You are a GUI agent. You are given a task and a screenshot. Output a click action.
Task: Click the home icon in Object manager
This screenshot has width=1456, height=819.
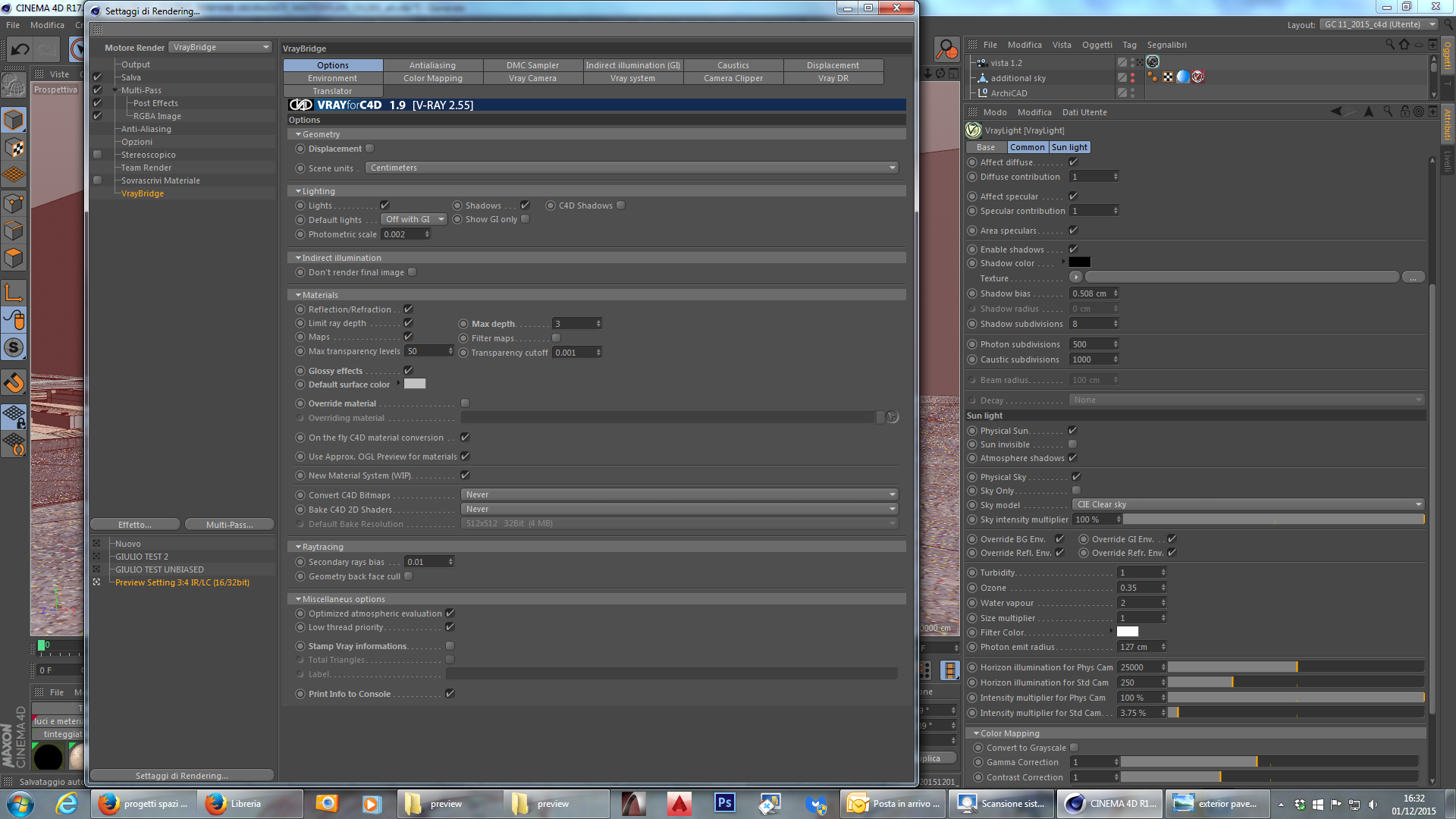1404,45
